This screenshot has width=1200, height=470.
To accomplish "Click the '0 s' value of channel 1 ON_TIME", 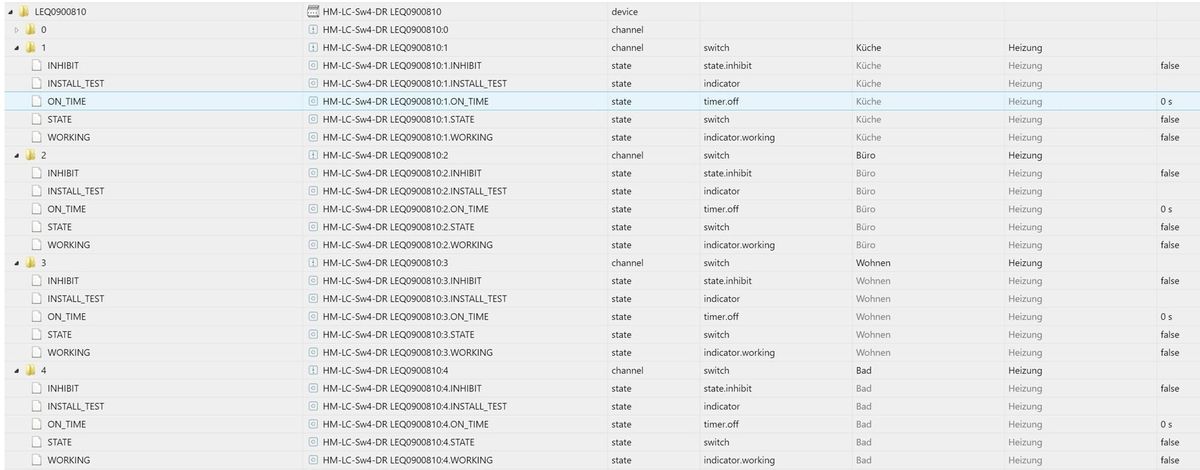I will click(1166, 101).
